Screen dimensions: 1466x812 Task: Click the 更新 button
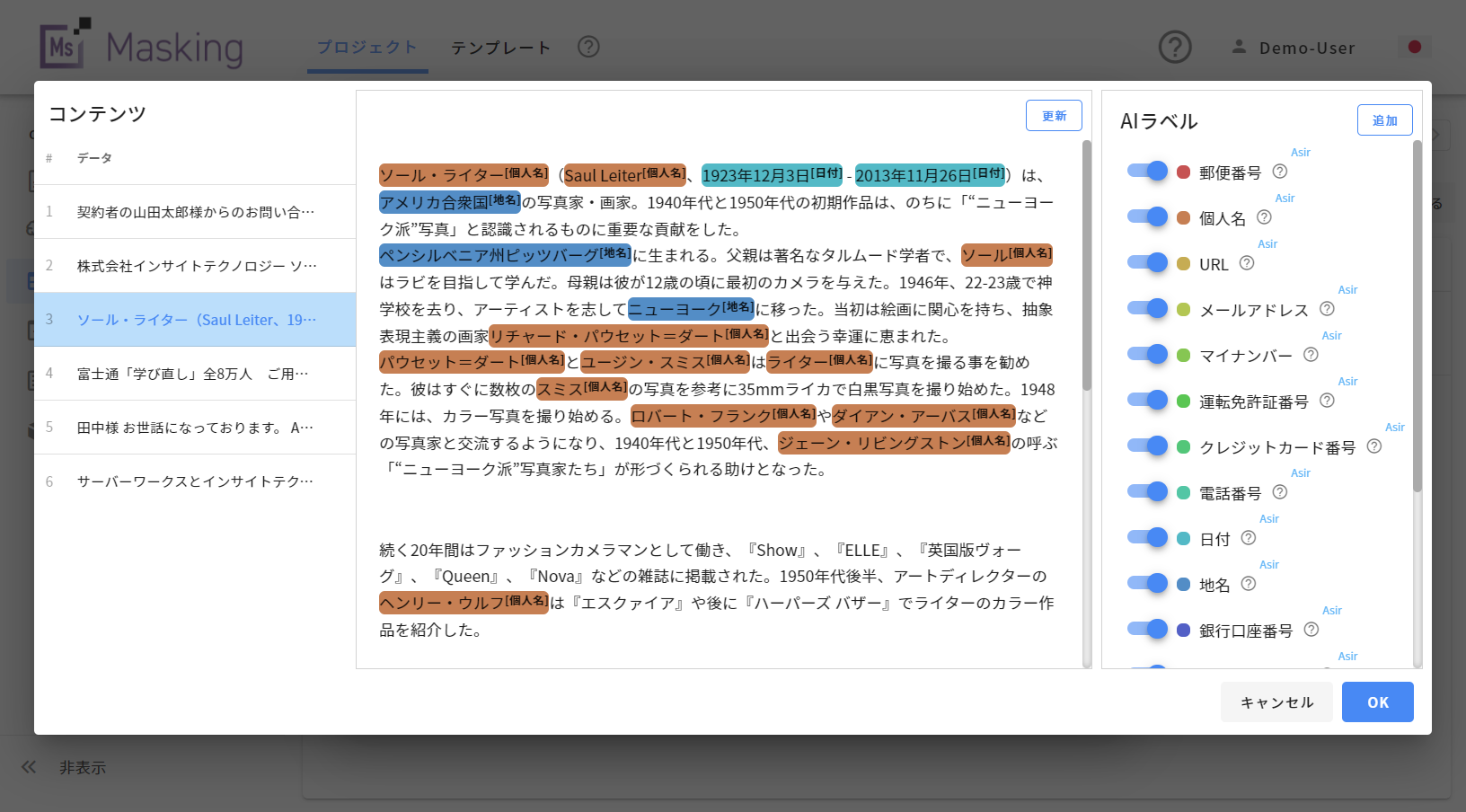[1054, 116]
